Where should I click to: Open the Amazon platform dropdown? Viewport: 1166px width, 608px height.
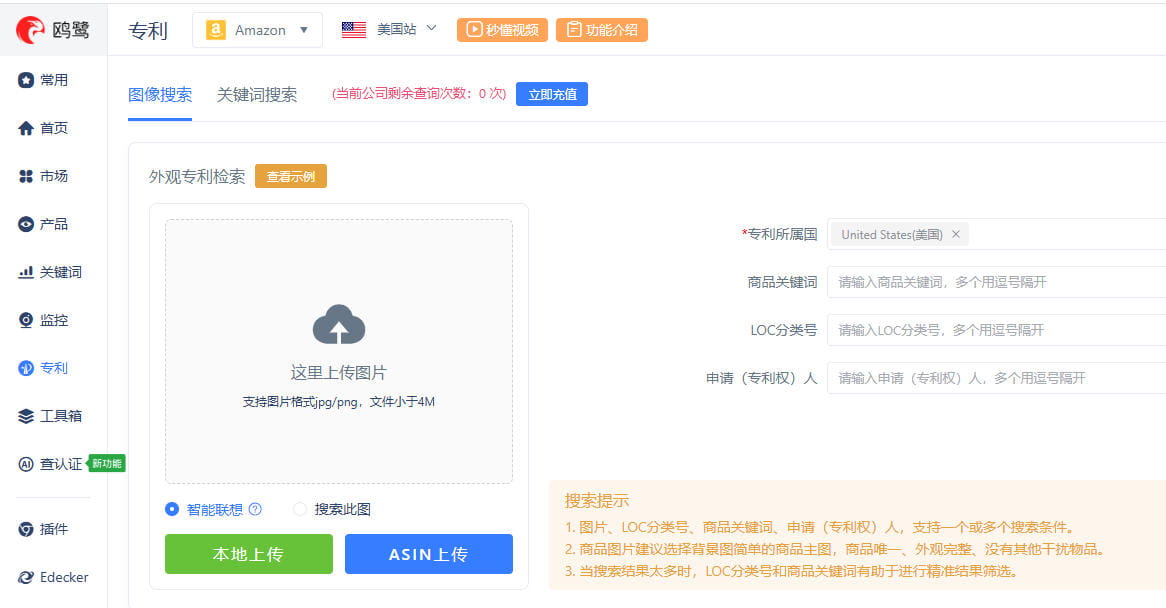point(257,30)
